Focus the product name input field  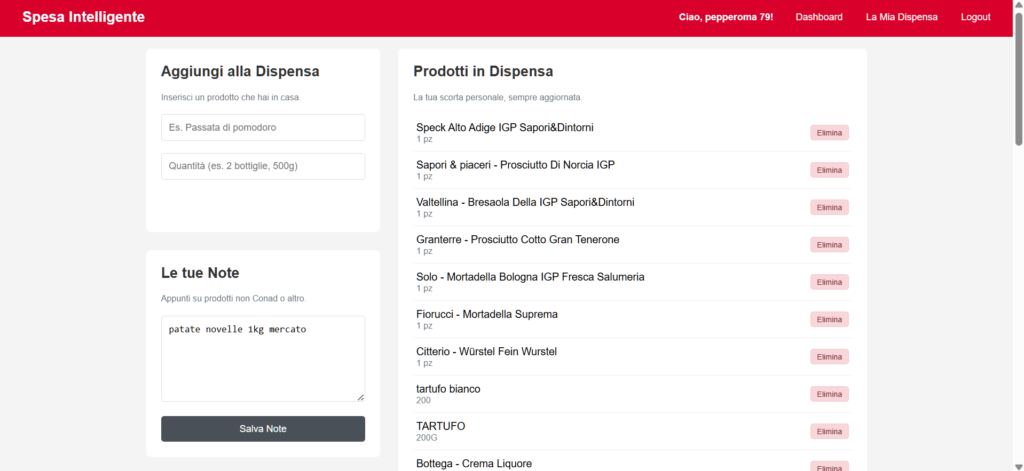pyautogui.click(x=263, y=128)
